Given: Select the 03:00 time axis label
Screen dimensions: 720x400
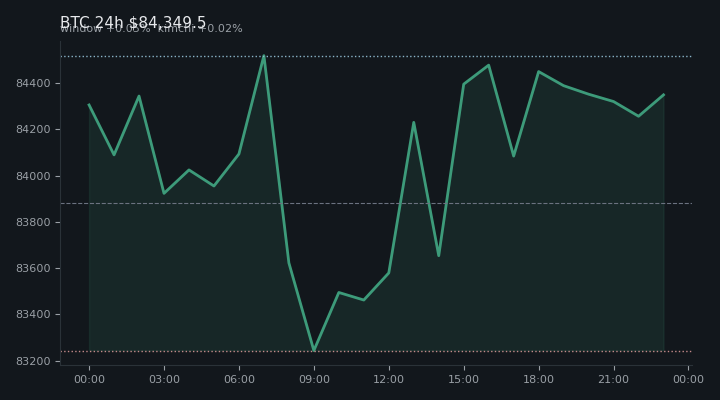Looking at the screenshot, I should pyautogui.click(x=164, y=379).
